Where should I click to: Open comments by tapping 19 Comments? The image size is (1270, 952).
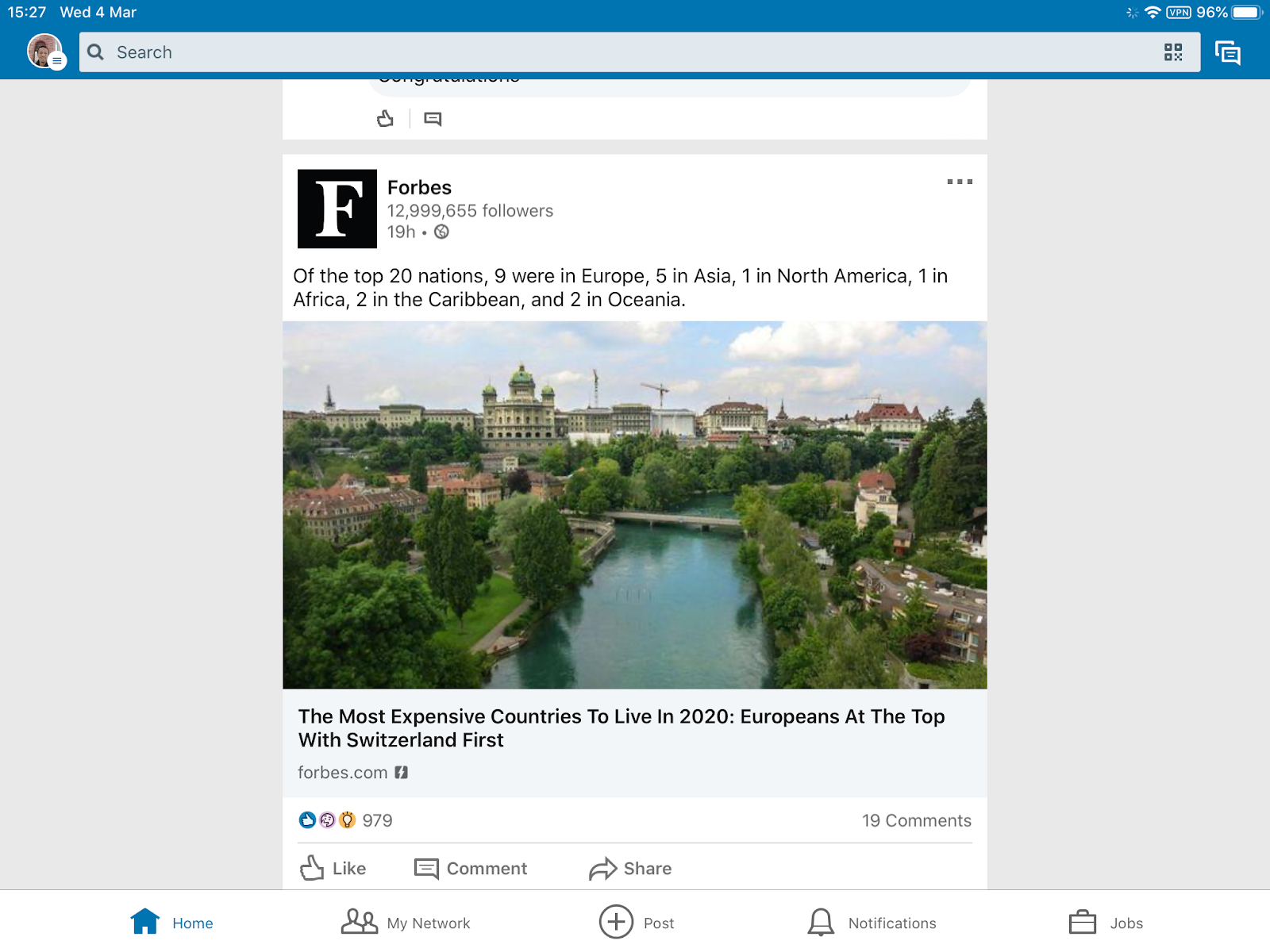coord(916,820)
